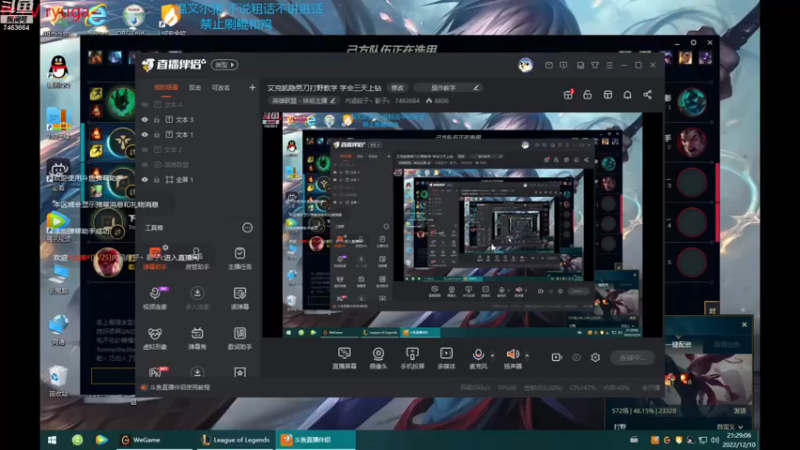Open the 多人连麦 download tool
This screenshot has height=450, width=800.
tap(197, 297)
